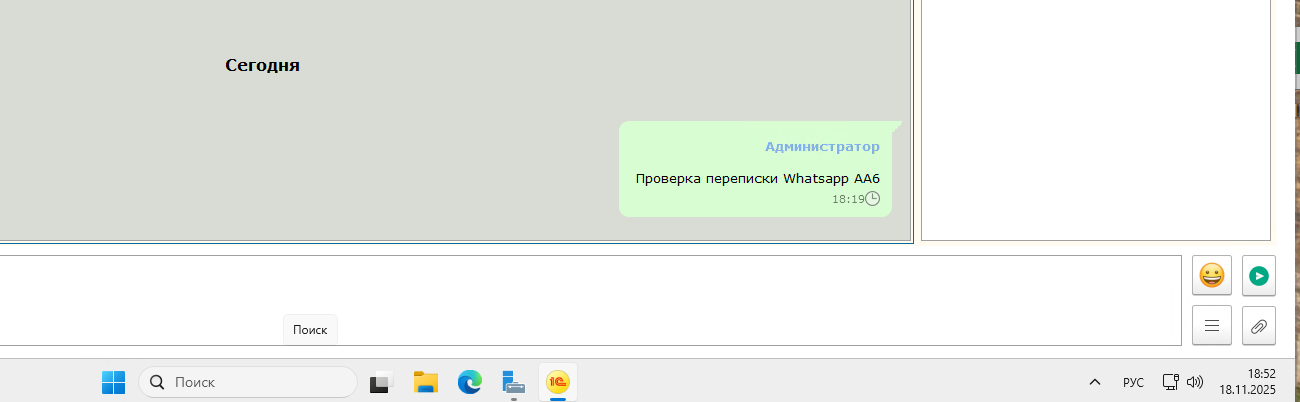The width and height of the screenshot is (1300, 402).
Task: Click the sender name 'Администратор'
Action: click(x=822, y=146)
